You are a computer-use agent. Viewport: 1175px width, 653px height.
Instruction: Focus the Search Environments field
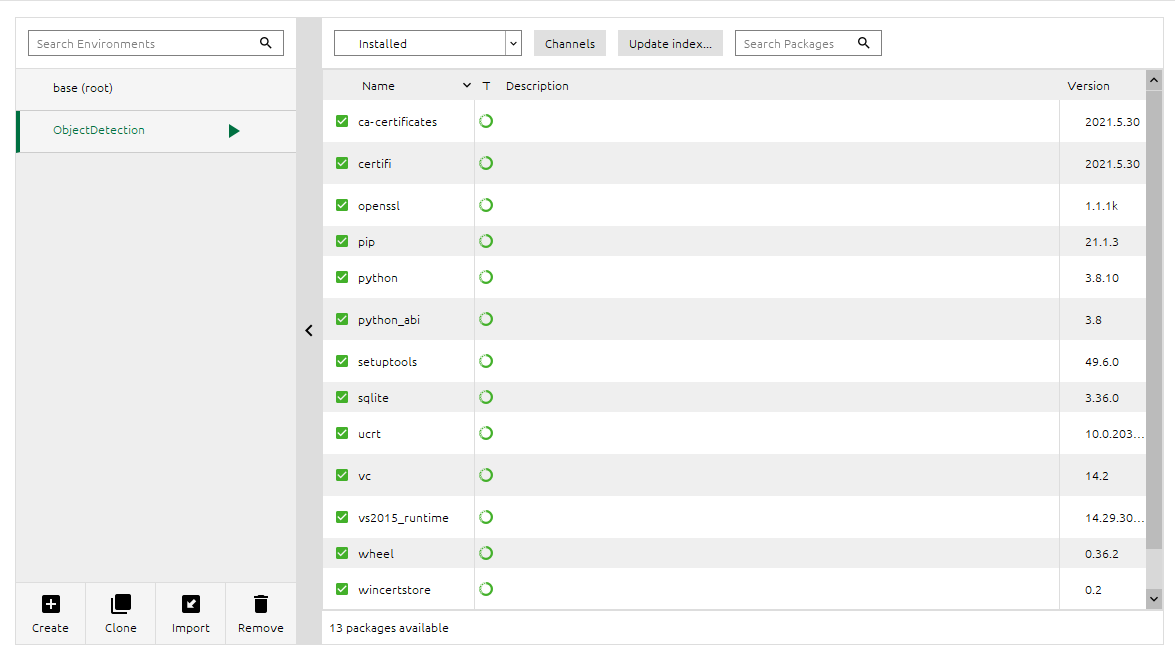tap(156, 43)
